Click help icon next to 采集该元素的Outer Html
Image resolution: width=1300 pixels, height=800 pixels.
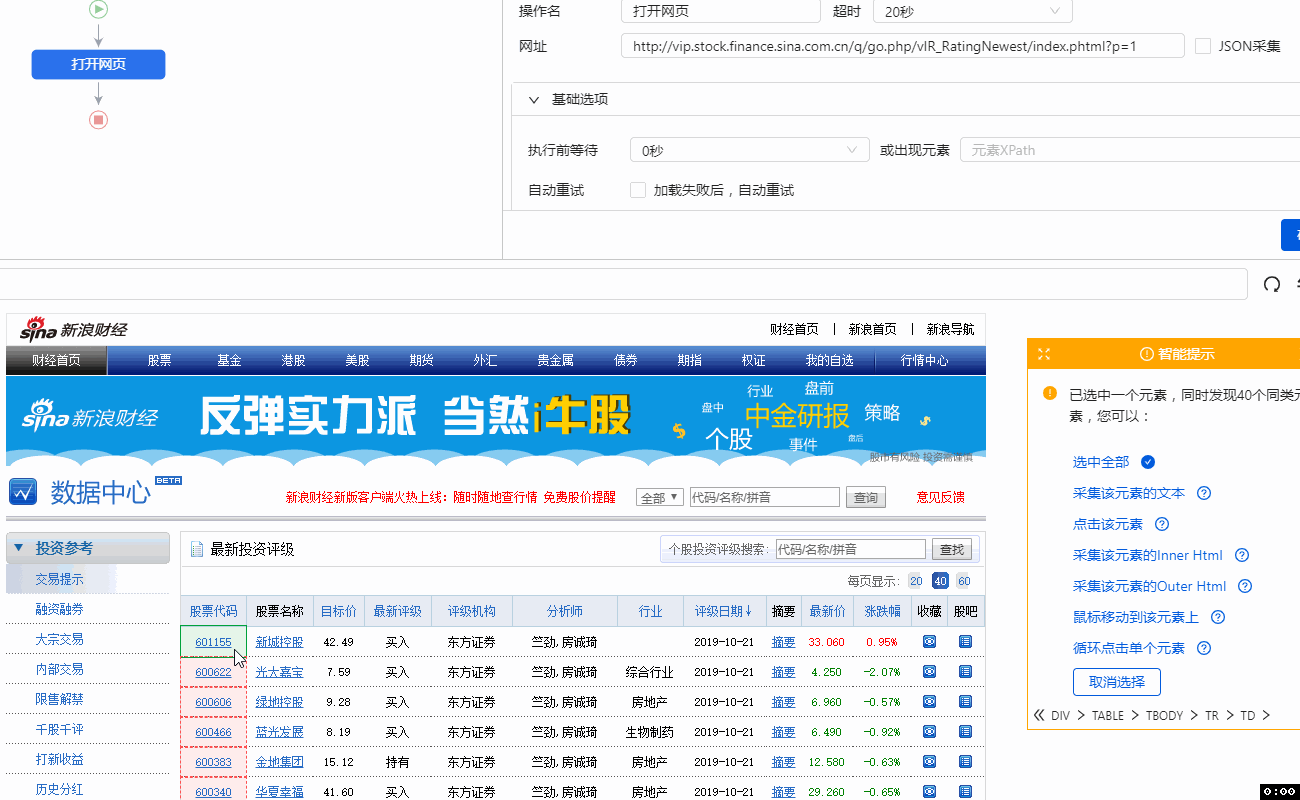click(x=1245, y=586)
